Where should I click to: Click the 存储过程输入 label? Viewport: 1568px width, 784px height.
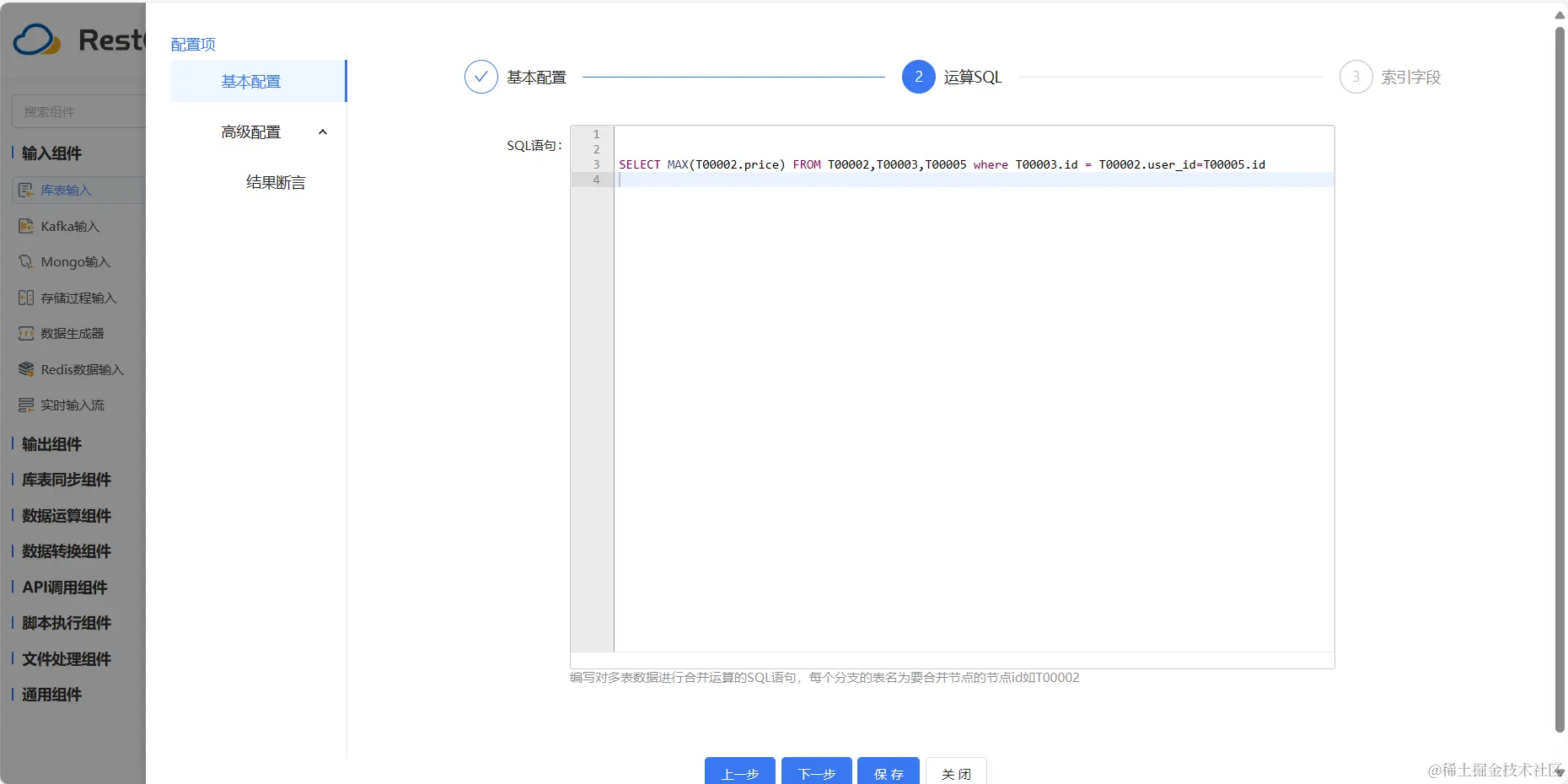[78, 298]
